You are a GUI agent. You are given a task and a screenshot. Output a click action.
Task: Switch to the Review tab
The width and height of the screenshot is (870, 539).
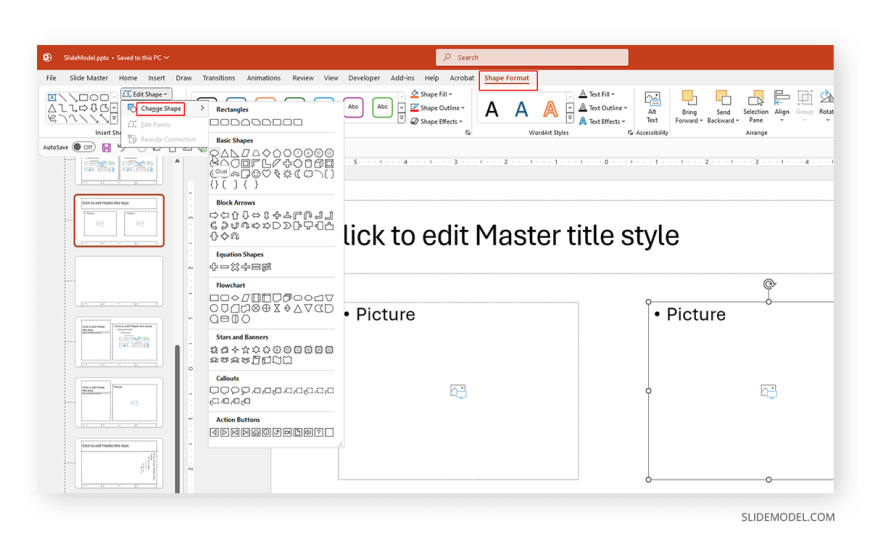pyautogui.click(x=303, y=78)
